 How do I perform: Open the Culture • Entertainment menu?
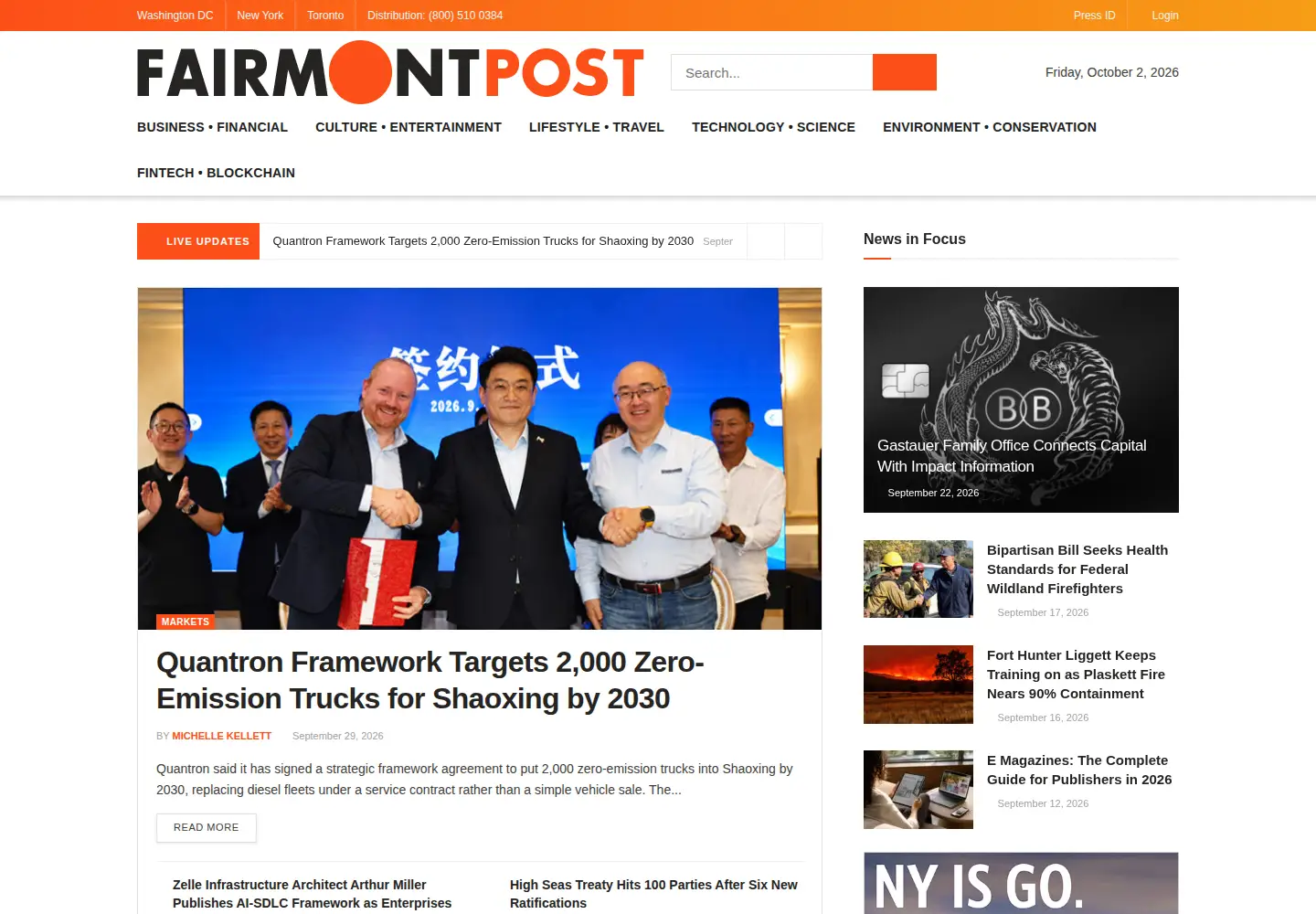[x=409, y=127]
